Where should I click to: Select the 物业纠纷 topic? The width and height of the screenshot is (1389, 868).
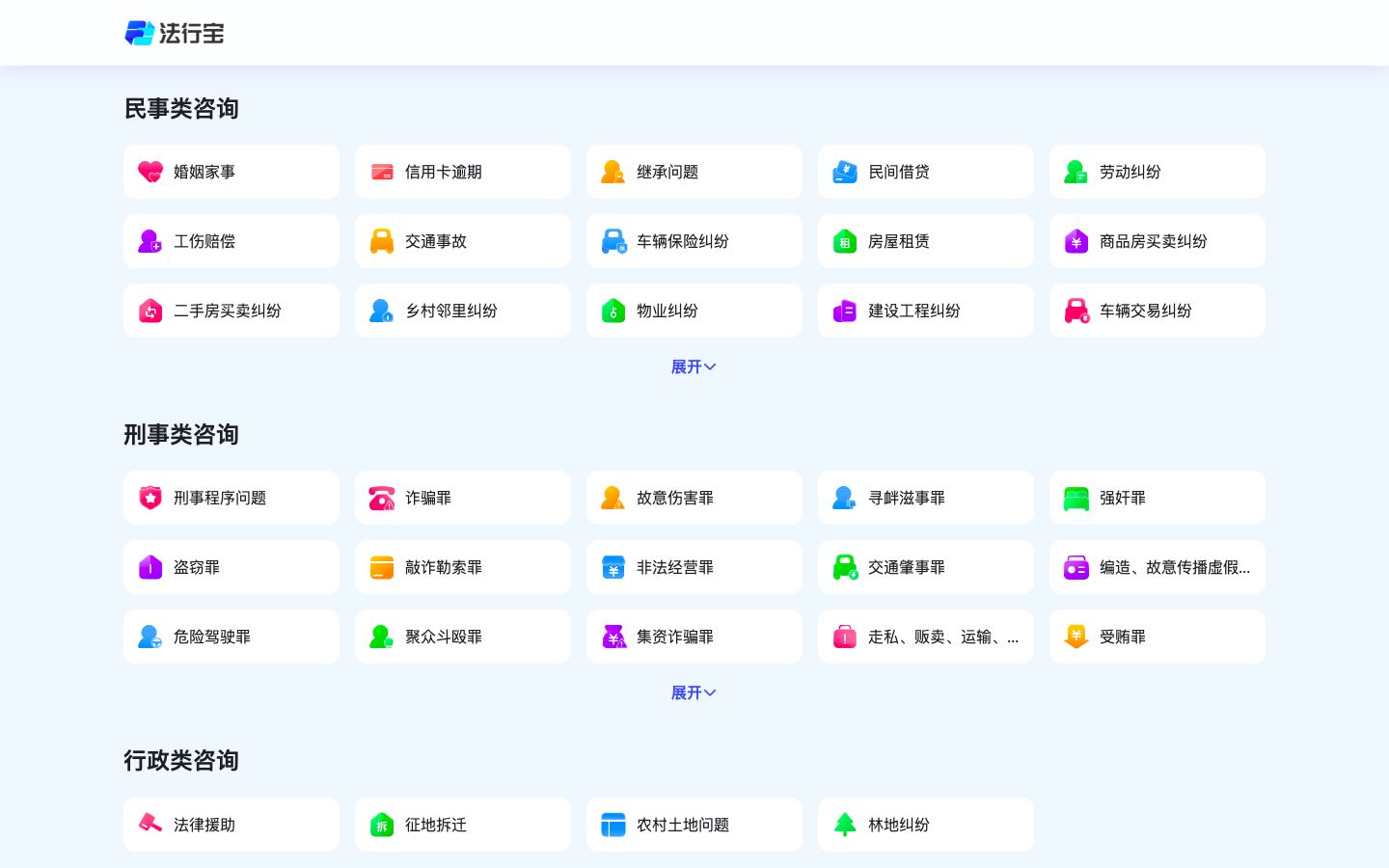(694, 310)
